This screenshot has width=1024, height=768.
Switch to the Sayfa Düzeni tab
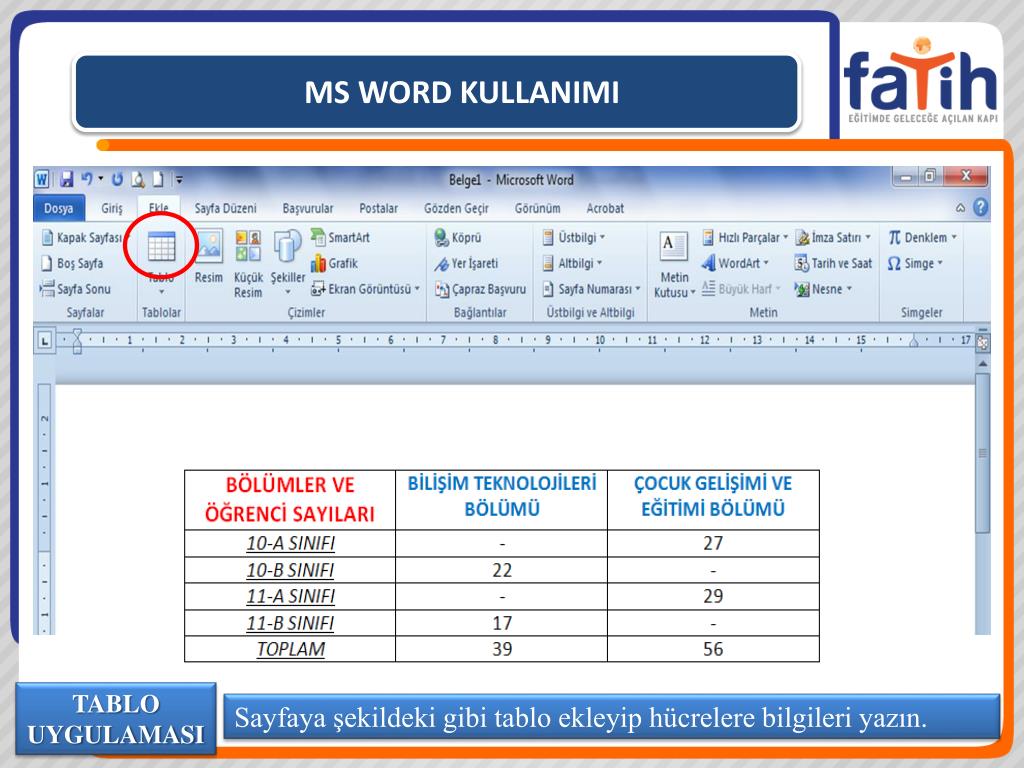click(225, 208)
